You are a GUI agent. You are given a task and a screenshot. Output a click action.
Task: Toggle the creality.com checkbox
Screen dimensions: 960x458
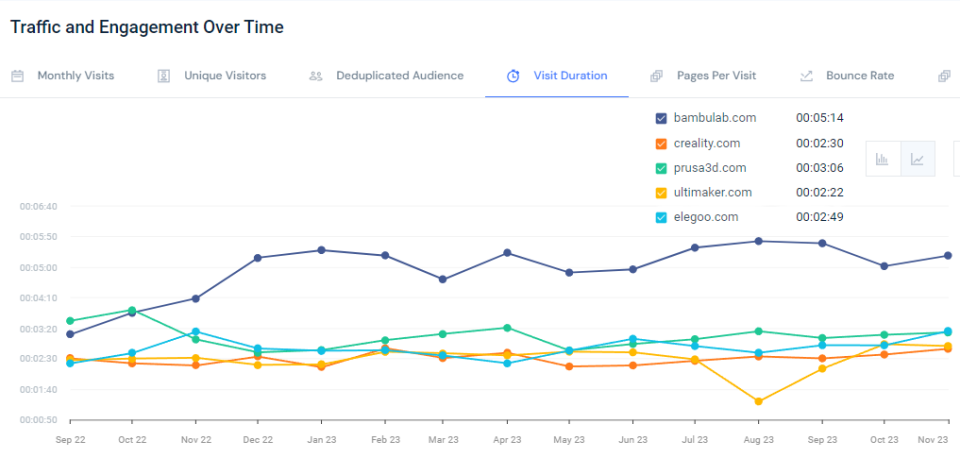pyautogui.click(x=661, y=143)
